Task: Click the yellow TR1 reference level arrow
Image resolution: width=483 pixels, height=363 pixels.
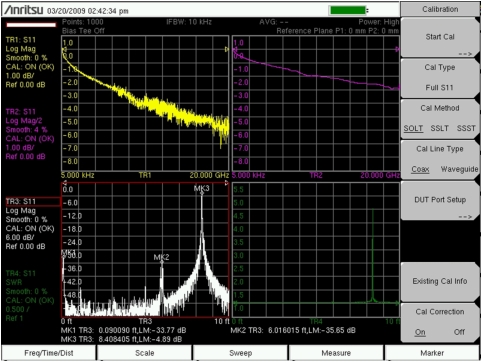Action: [64, 49]
